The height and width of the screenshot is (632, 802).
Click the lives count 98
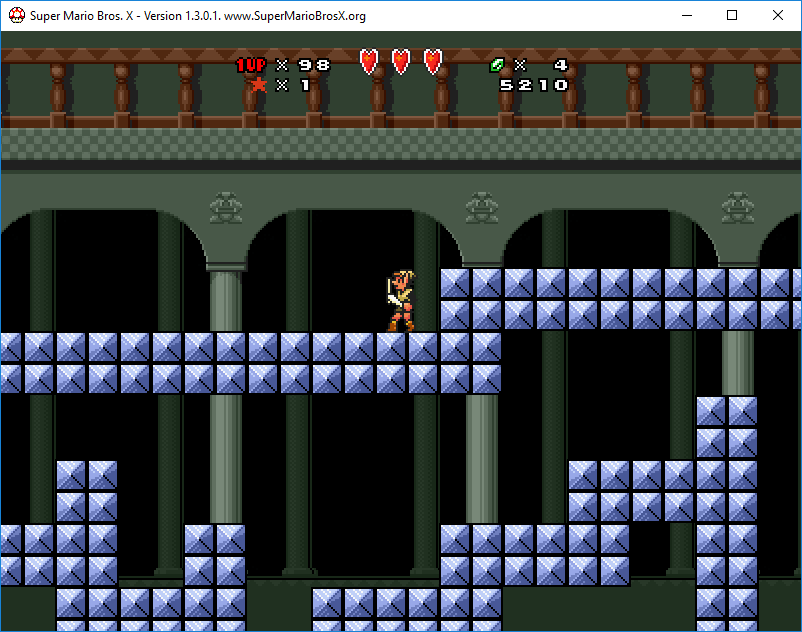(315, 65)
